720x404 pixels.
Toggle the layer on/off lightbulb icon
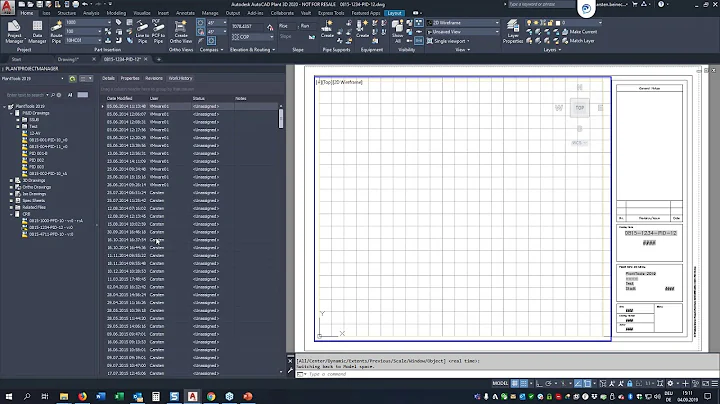pos(529,22)
